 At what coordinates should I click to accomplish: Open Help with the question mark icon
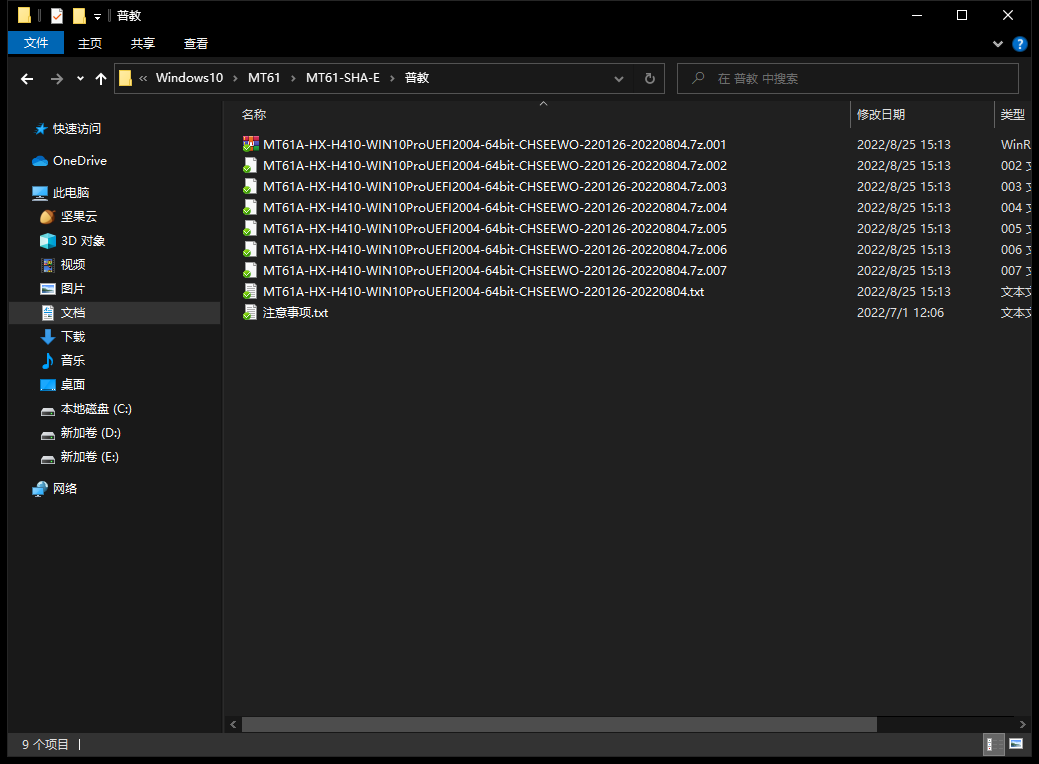(x=1020, y=44)
